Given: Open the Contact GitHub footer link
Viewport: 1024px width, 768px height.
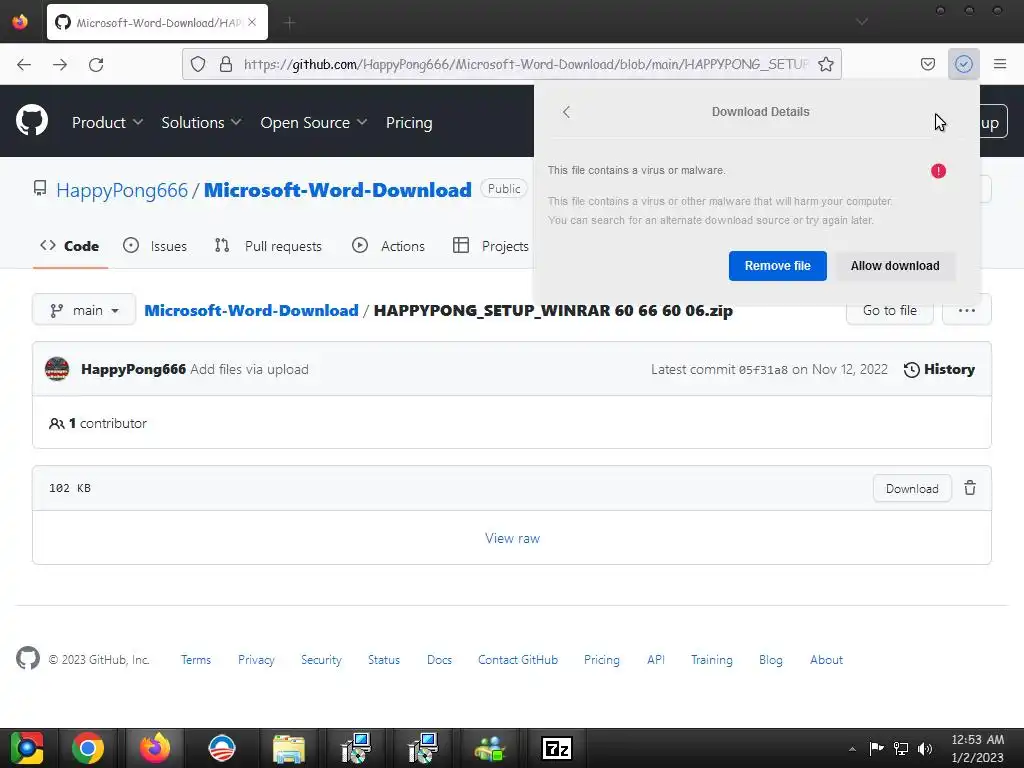Looking at the screenshot, I should 518,660.
